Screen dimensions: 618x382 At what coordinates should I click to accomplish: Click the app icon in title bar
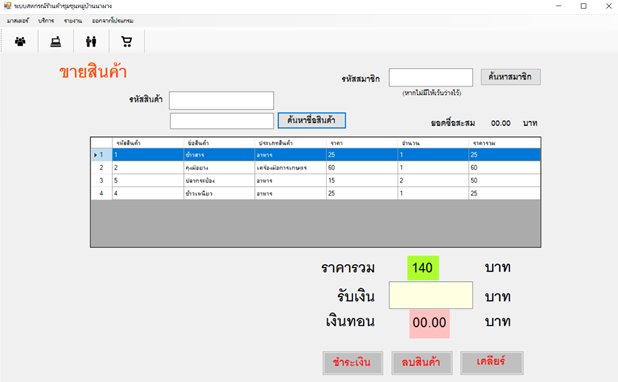click(7, 6)
